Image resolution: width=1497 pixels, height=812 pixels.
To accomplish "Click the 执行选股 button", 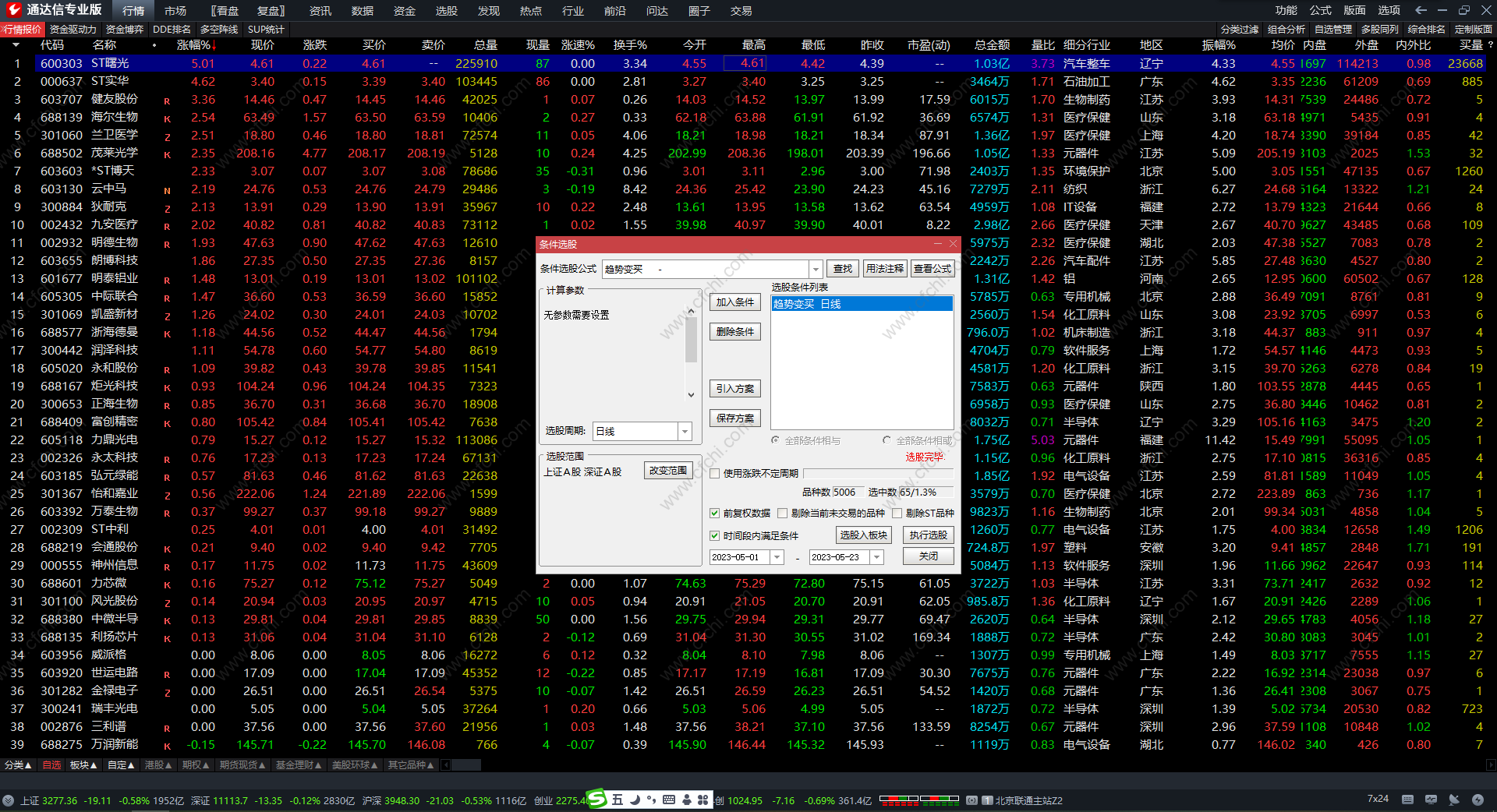I will (x=928, y=535).
